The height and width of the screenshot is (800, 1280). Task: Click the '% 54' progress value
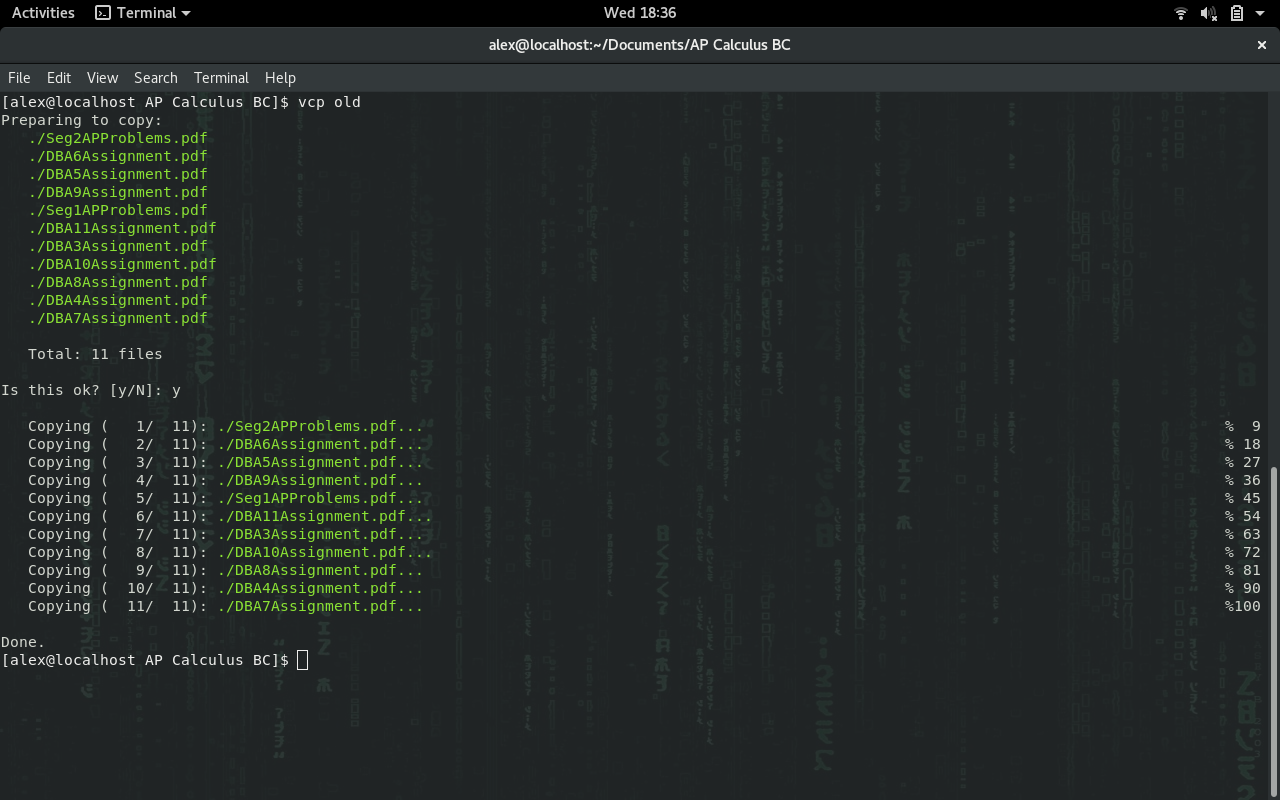click(1243, 516)
